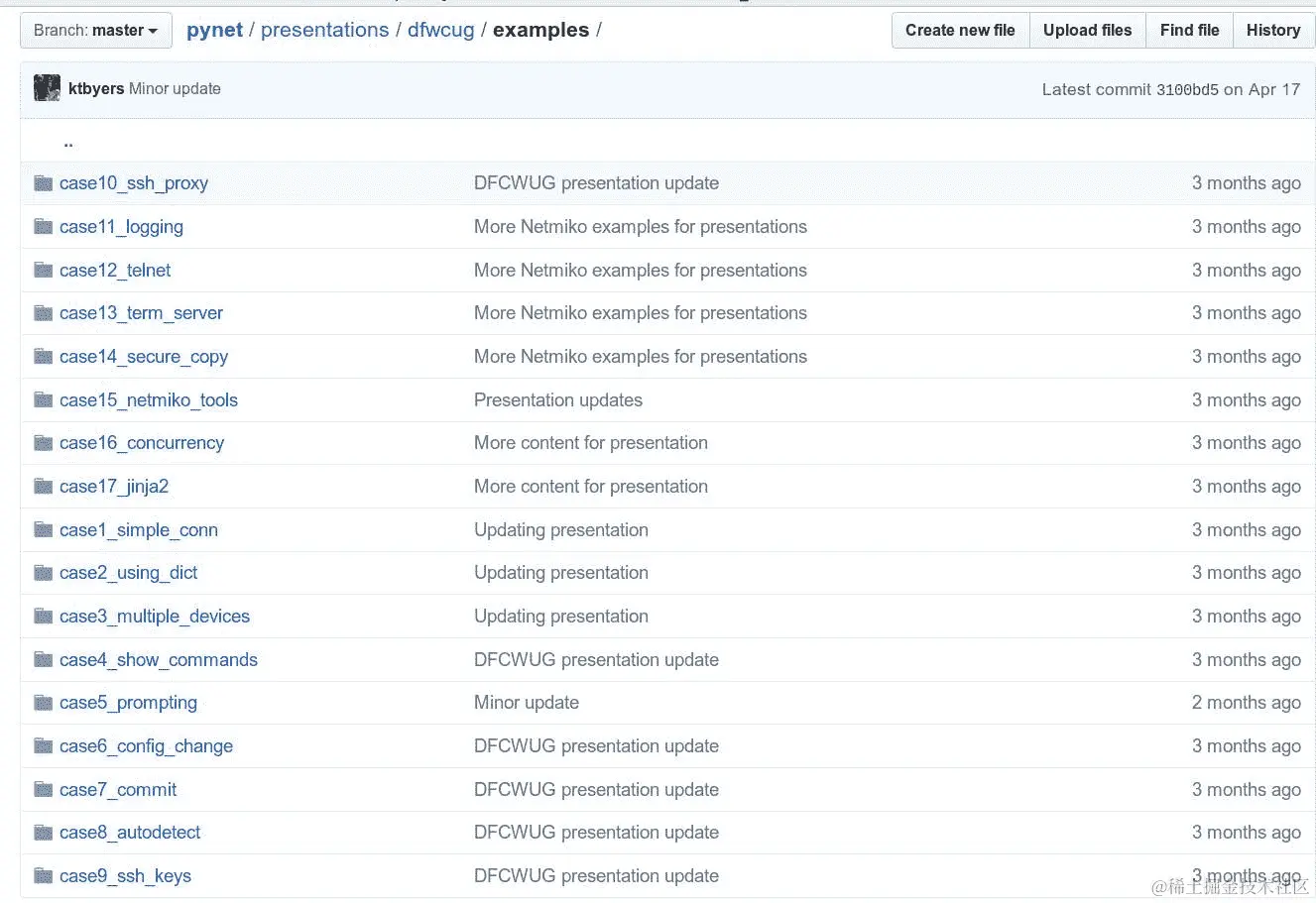
Task: Open the case16_concurrency folder
Action: (x=142, y=443)
